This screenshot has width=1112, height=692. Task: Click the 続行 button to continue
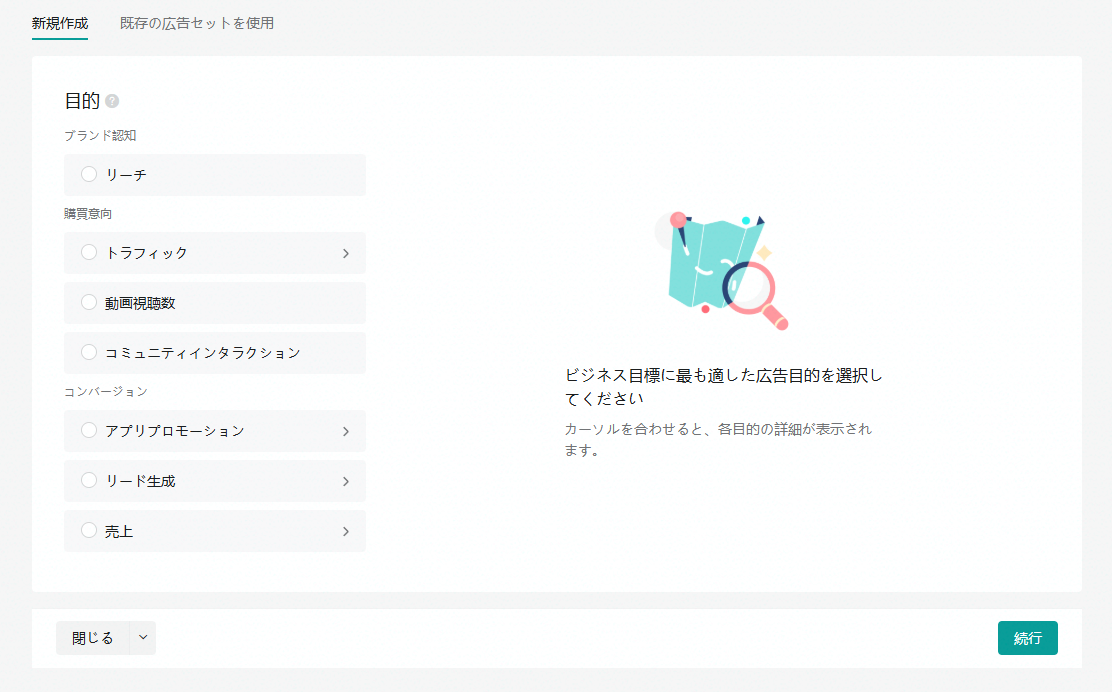(1027, 638)
